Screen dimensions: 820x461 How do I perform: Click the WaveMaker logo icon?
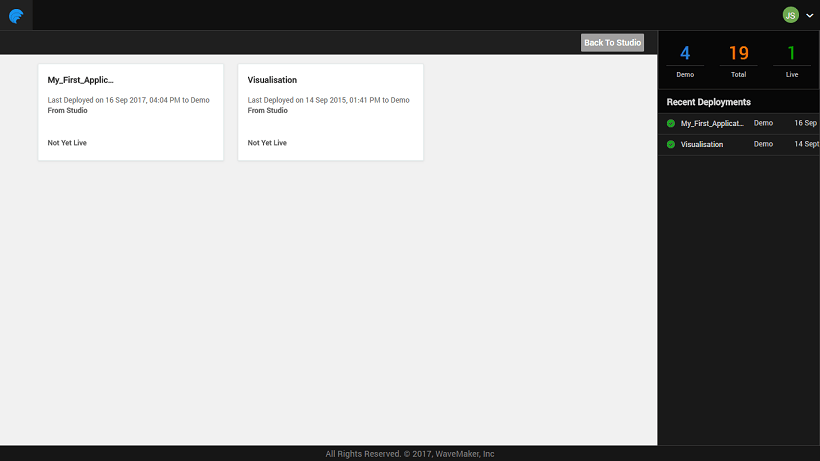(x=16, y=15)
